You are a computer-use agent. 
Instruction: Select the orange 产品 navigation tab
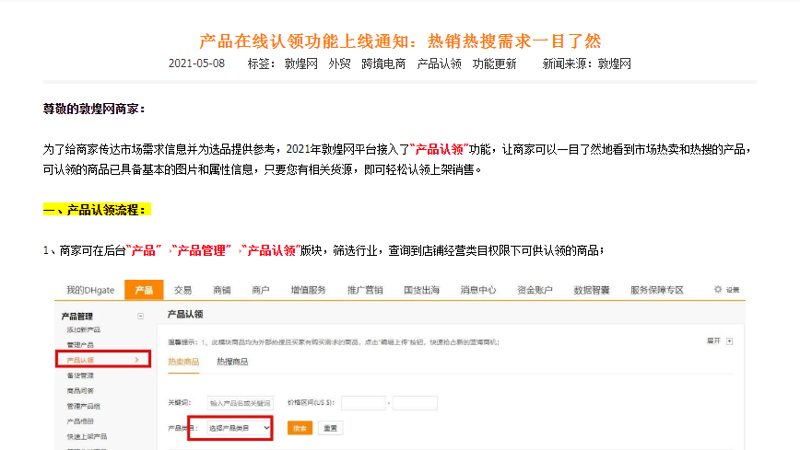pyautogui.click(x=144, y=290)
